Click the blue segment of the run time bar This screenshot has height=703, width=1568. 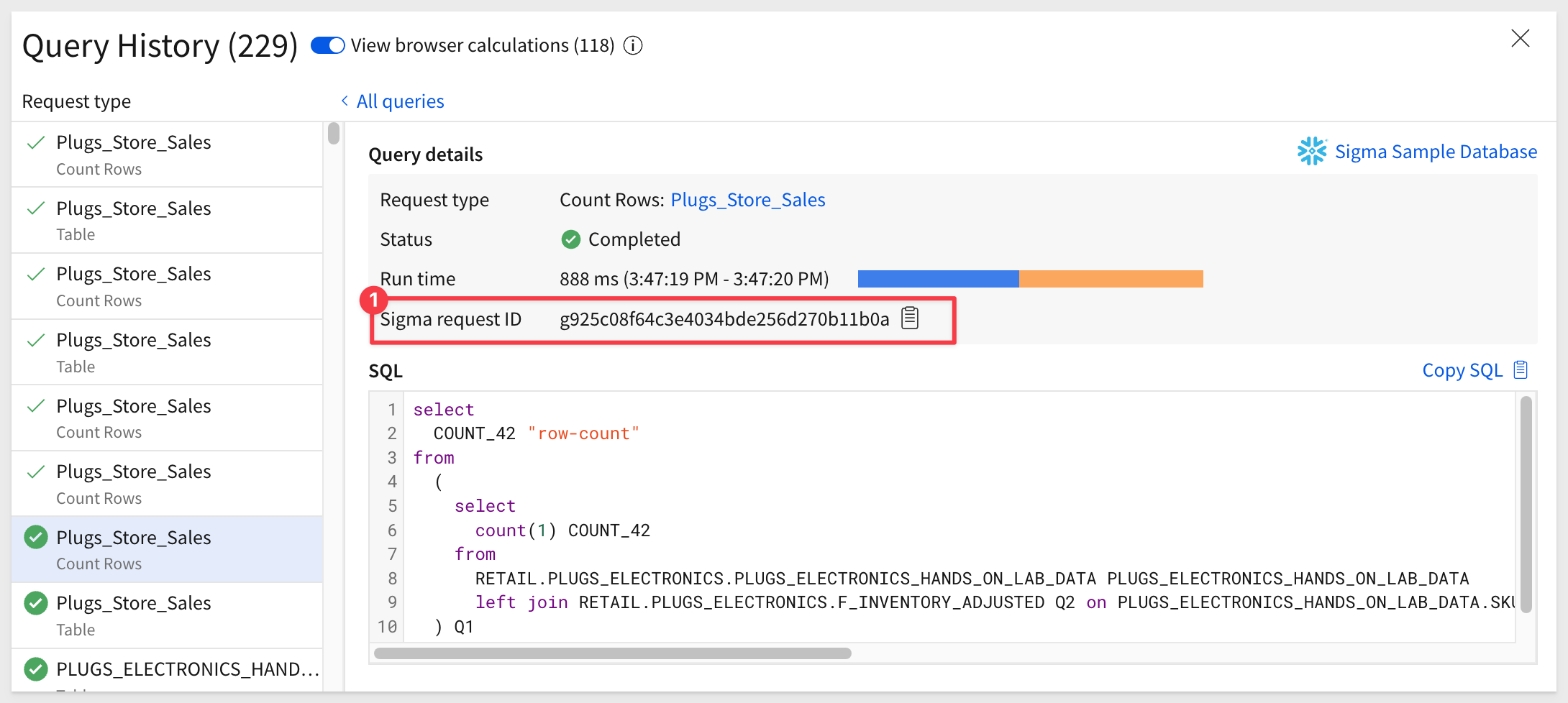938,279
